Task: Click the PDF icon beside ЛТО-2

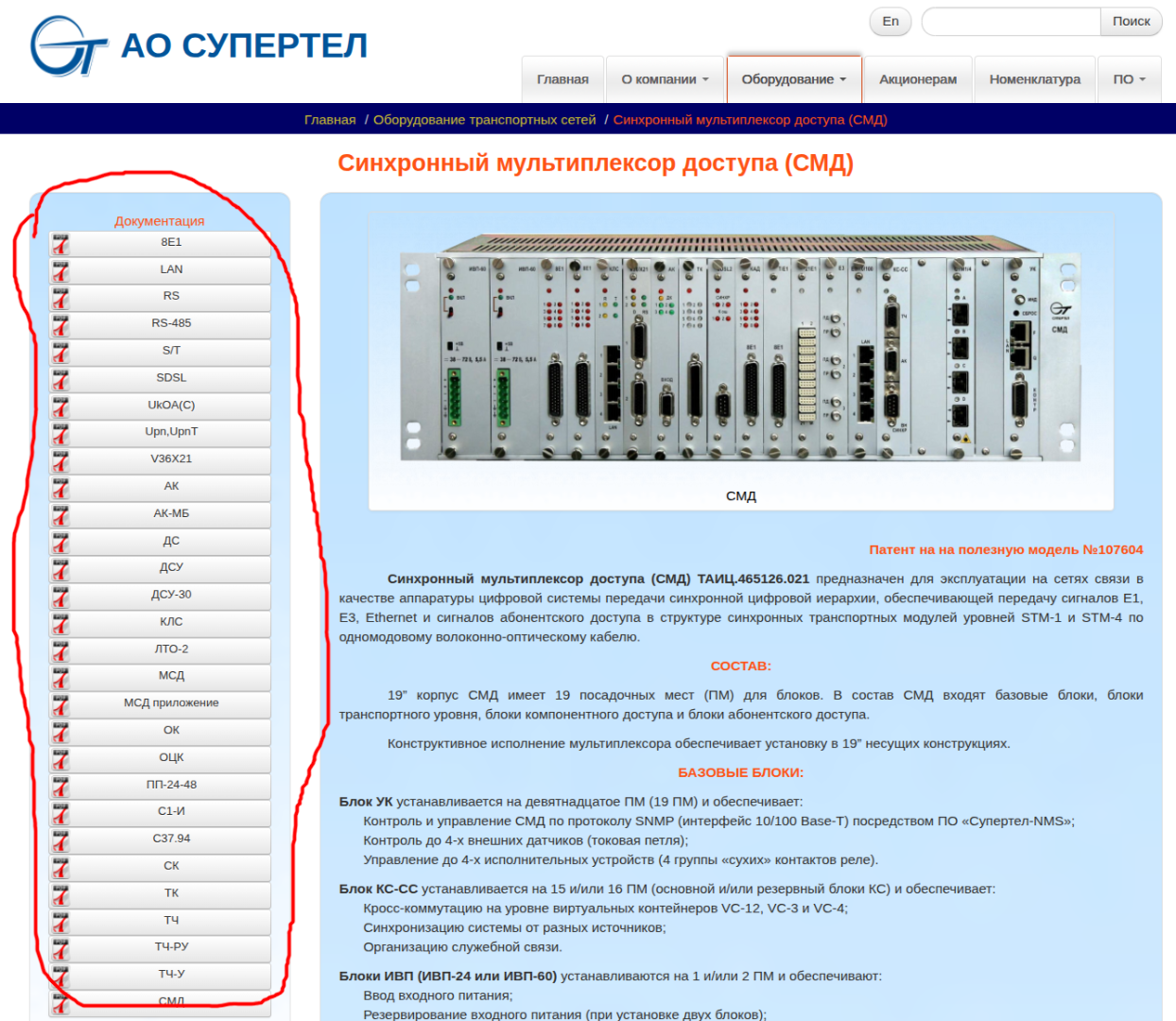Action: [x=61, y=651]
